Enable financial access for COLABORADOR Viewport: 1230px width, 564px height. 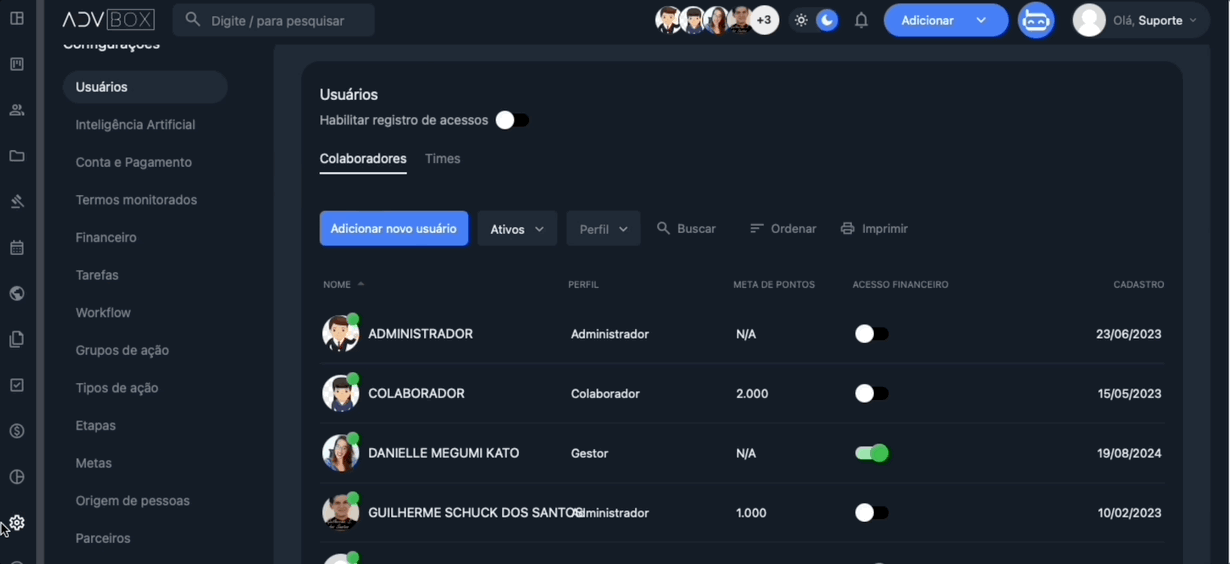click(x=871, y=394)
